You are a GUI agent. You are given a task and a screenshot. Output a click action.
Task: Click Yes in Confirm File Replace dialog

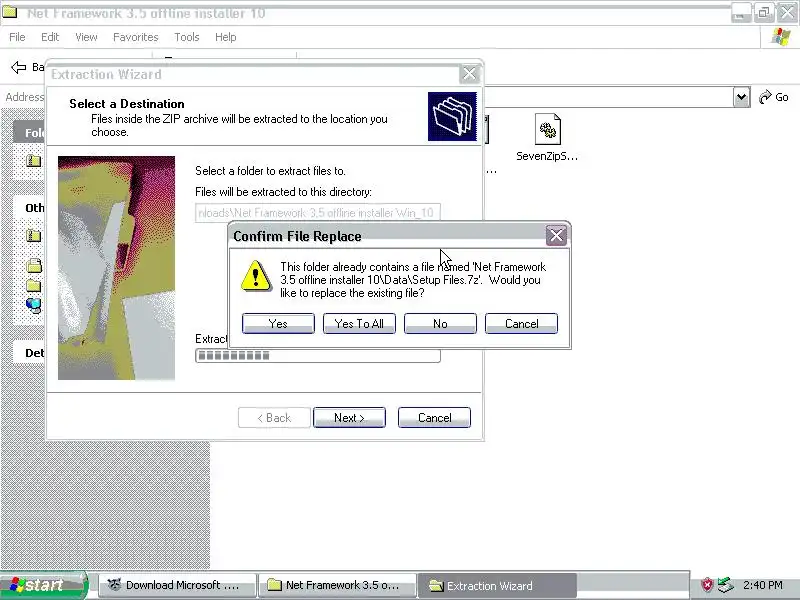(x=278, y=323)
